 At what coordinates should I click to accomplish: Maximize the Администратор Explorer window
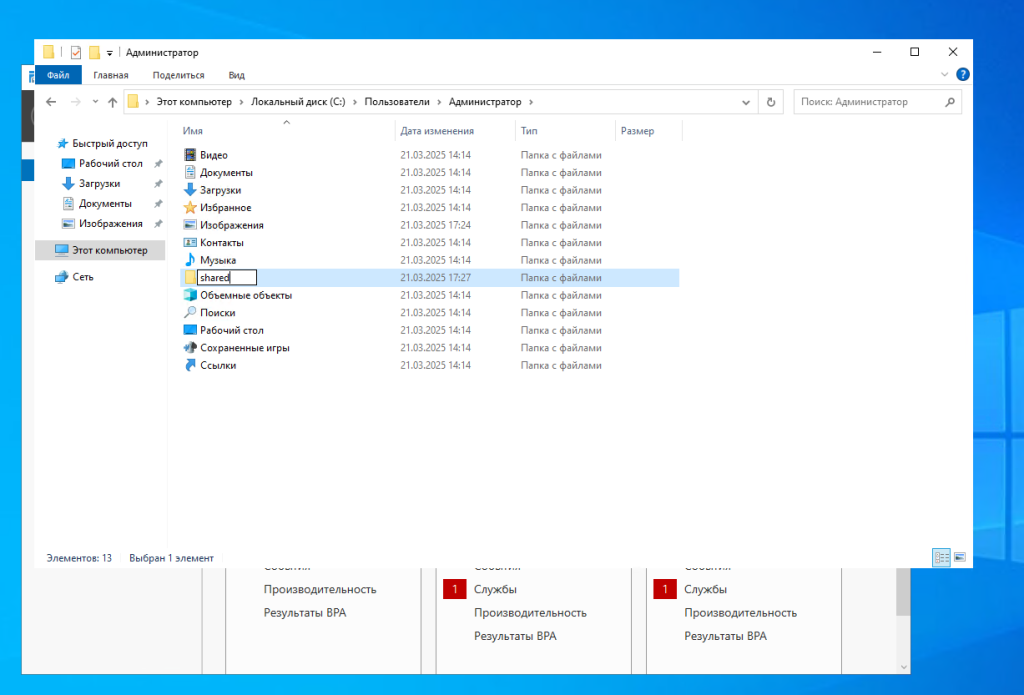[x=914, y=52]
